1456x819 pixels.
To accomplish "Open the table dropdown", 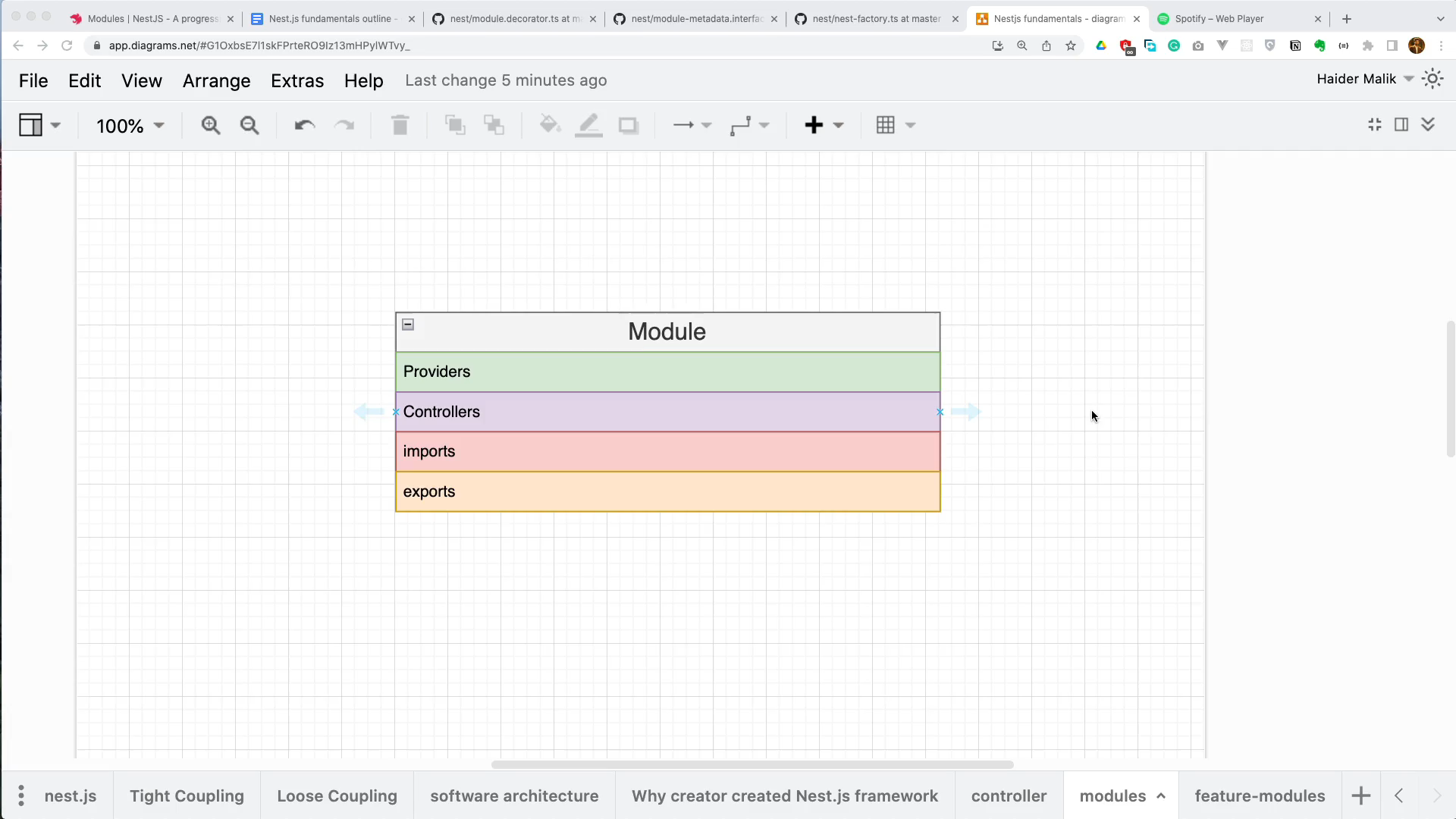I will tap(895, 126).
